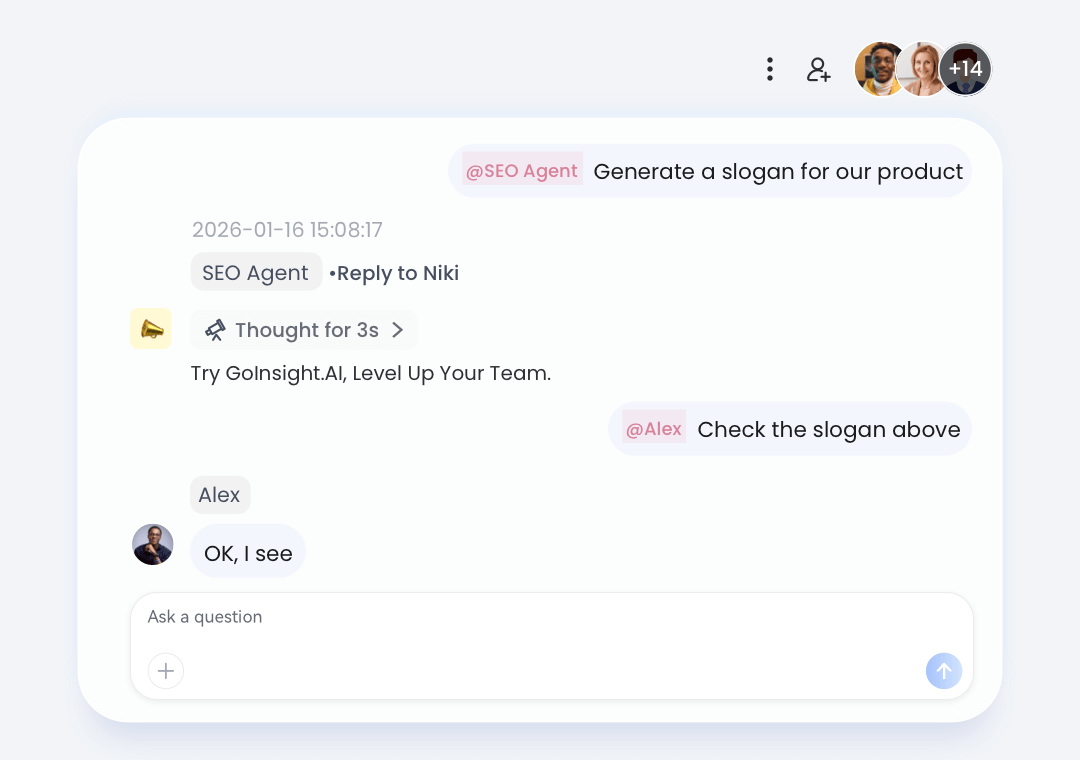1080x760 pixels.
Task: Click the add member icon
Action: pos(819,69)
